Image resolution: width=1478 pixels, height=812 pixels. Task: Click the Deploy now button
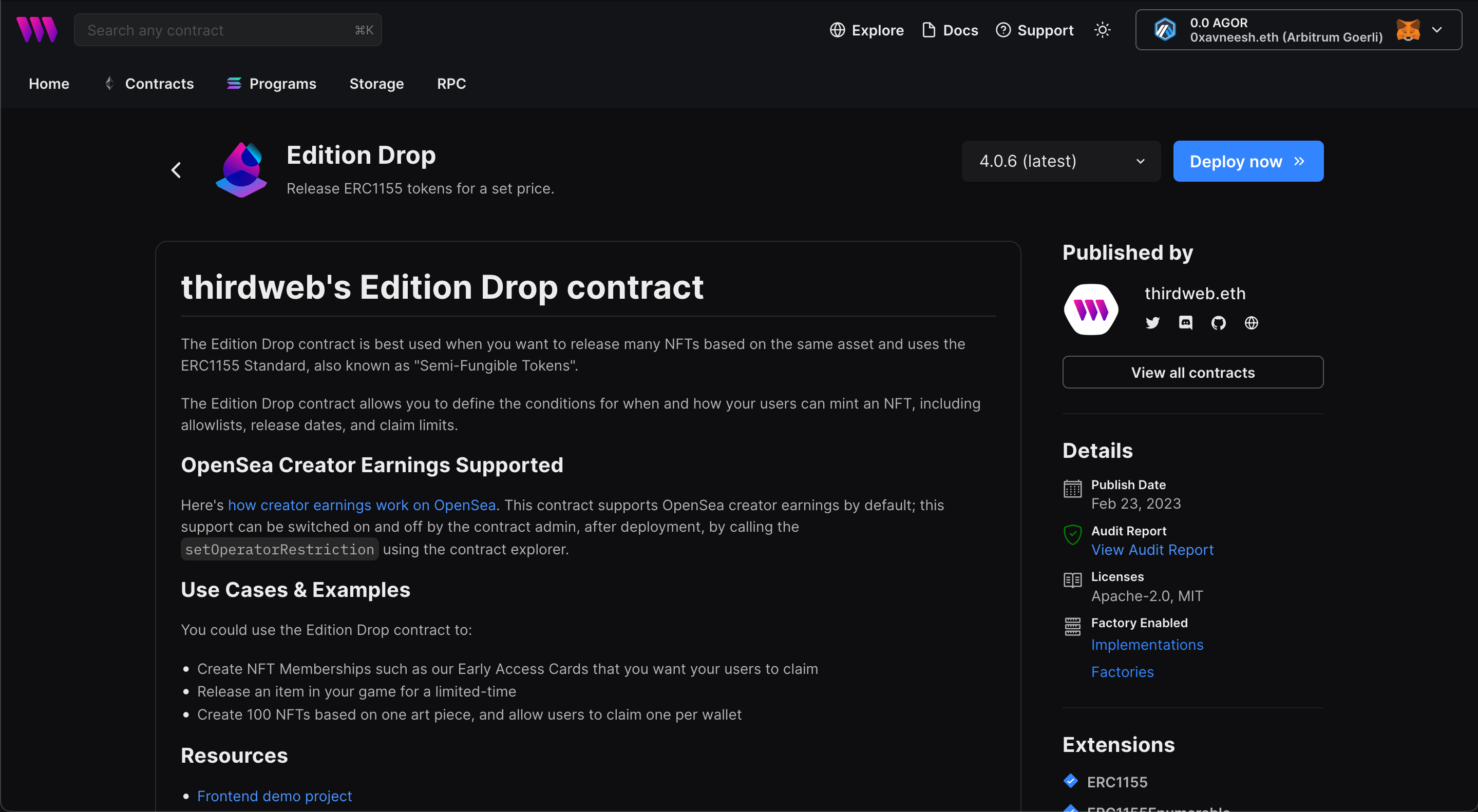[x=1248, y=161]
